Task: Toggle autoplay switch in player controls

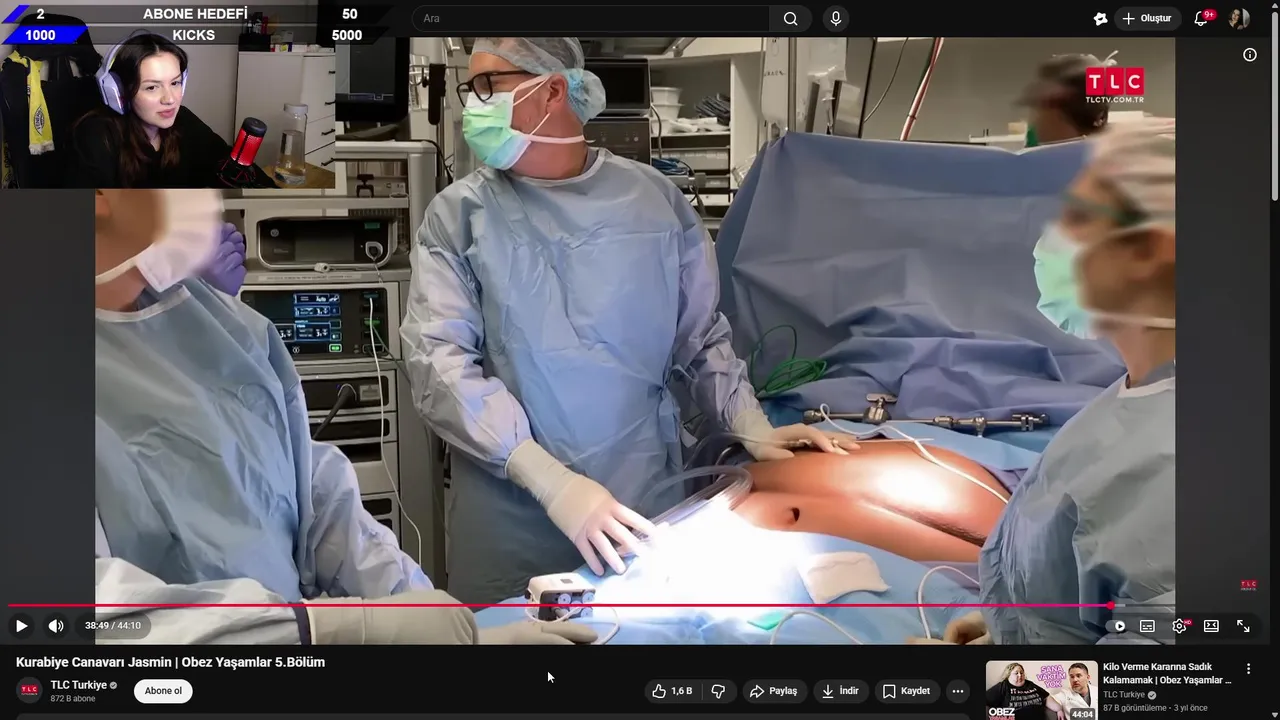Action: coord(1118,626)
